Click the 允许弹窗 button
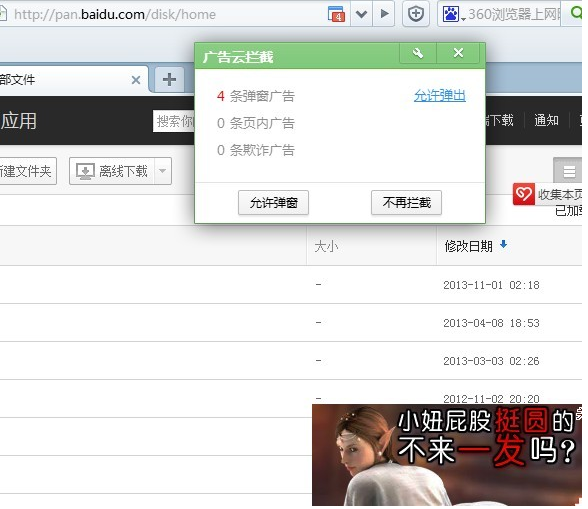The image size is (588, 509). click(274, 203)
